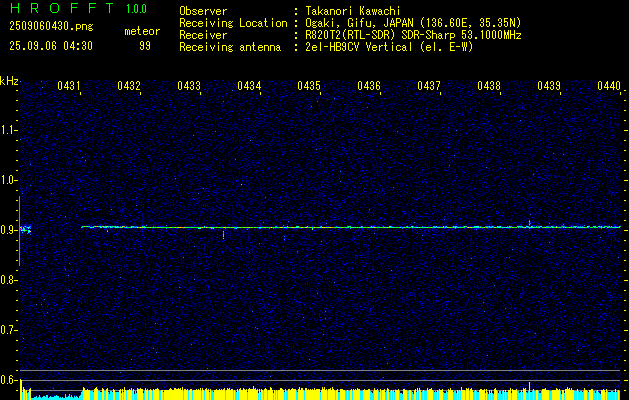Click the downward echo trace near 0433

(223, 234)
